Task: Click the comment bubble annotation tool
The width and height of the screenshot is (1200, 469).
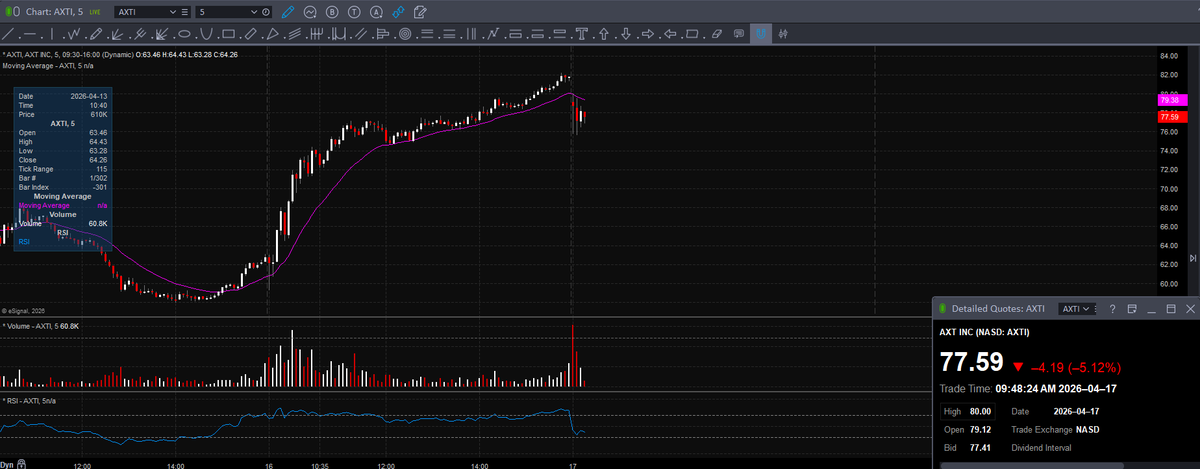Action: [x=739, y=34]
